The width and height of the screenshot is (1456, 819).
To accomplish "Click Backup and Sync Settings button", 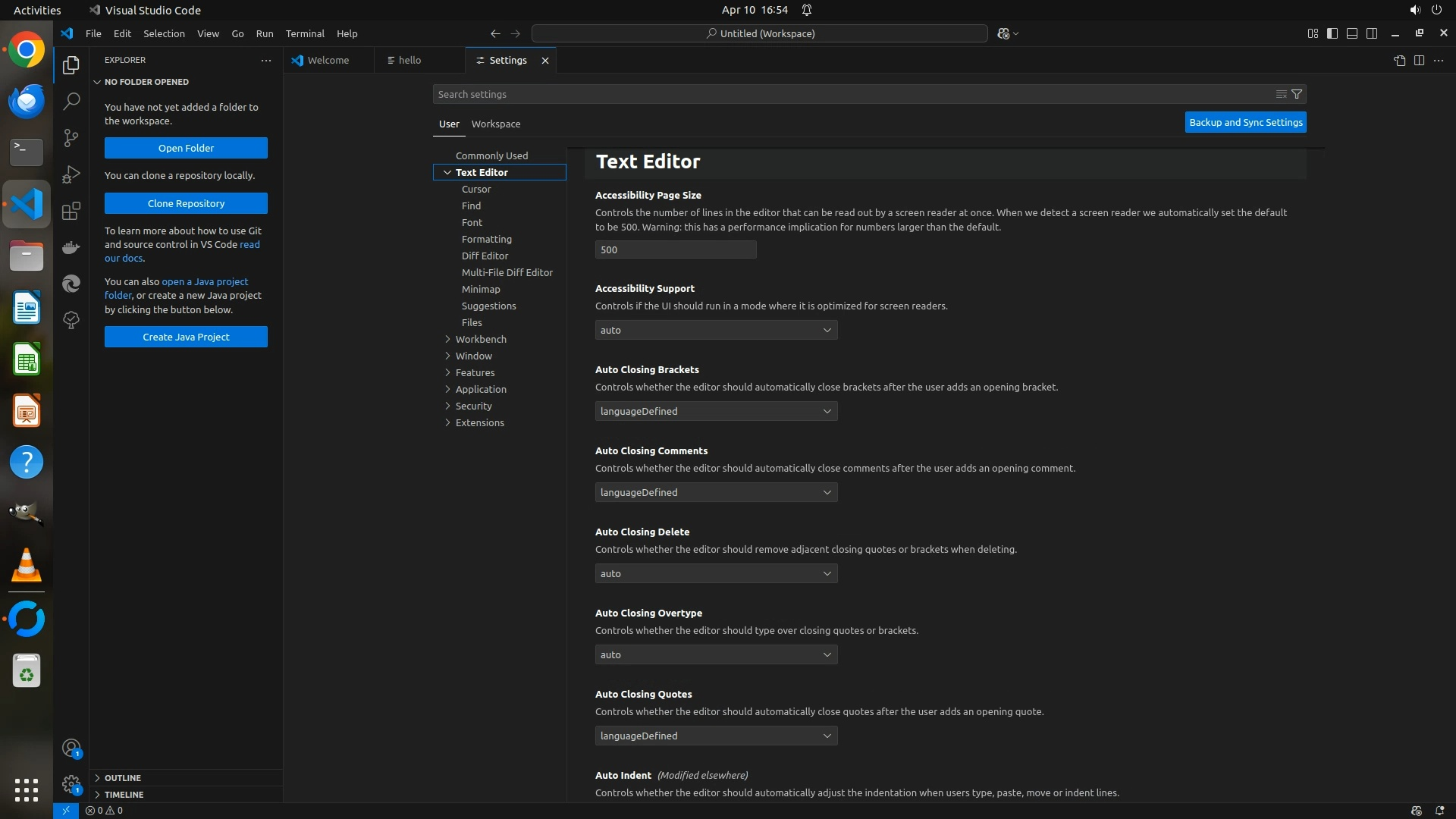I will [x=1245, y=122].
